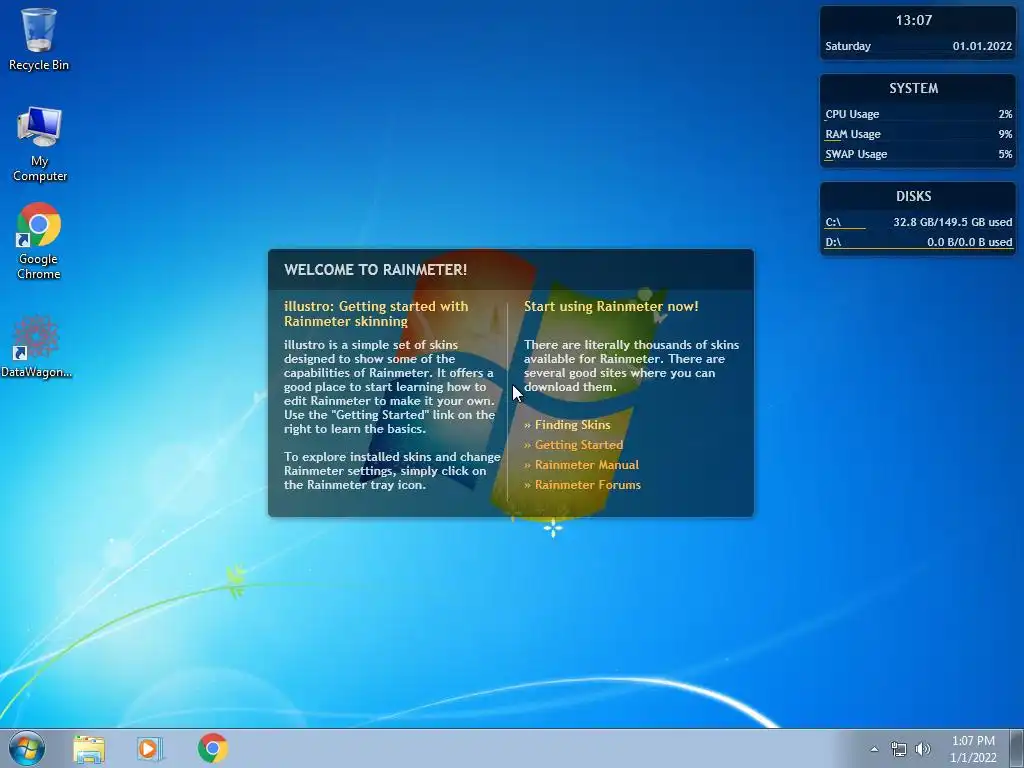Click the SWAP Usage row
This screenshot has height=768, width=1024.
pyautogui.click(x=918, y=155)
